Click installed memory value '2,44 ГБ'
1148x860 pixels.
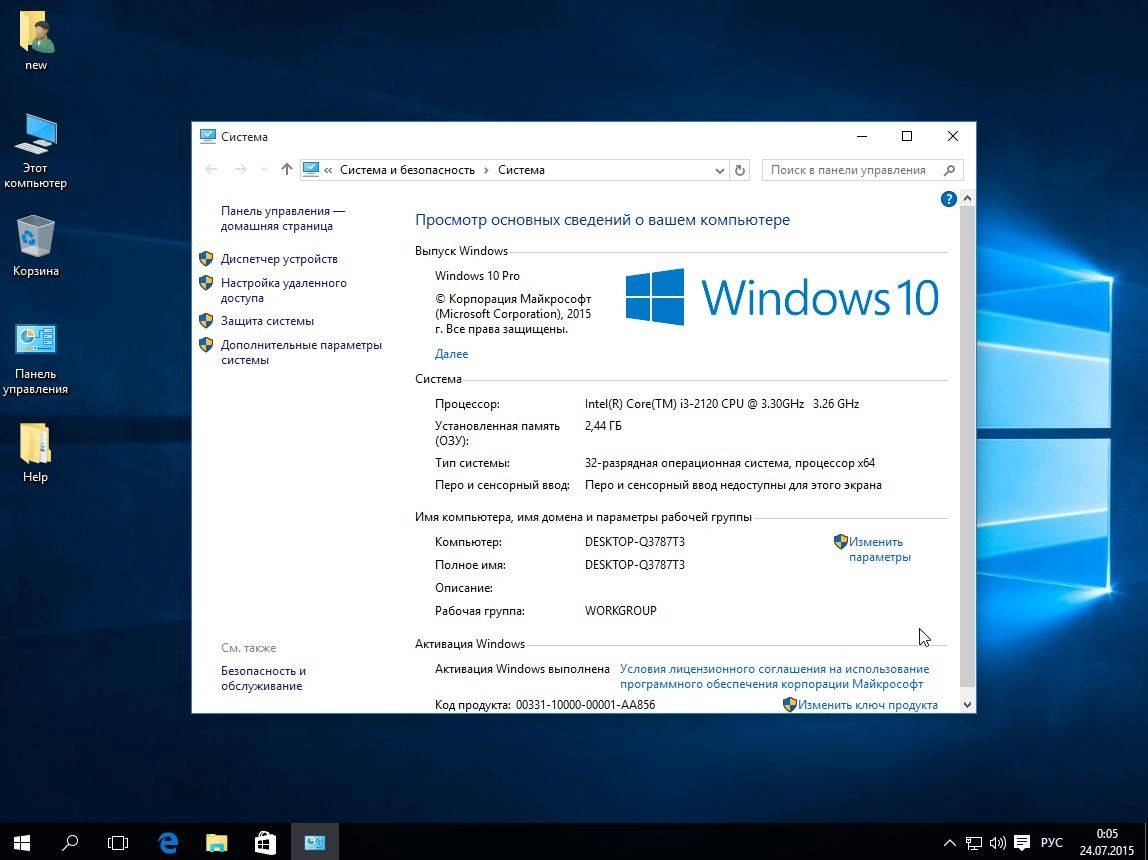pyautogui.click(x=603, y=426)
